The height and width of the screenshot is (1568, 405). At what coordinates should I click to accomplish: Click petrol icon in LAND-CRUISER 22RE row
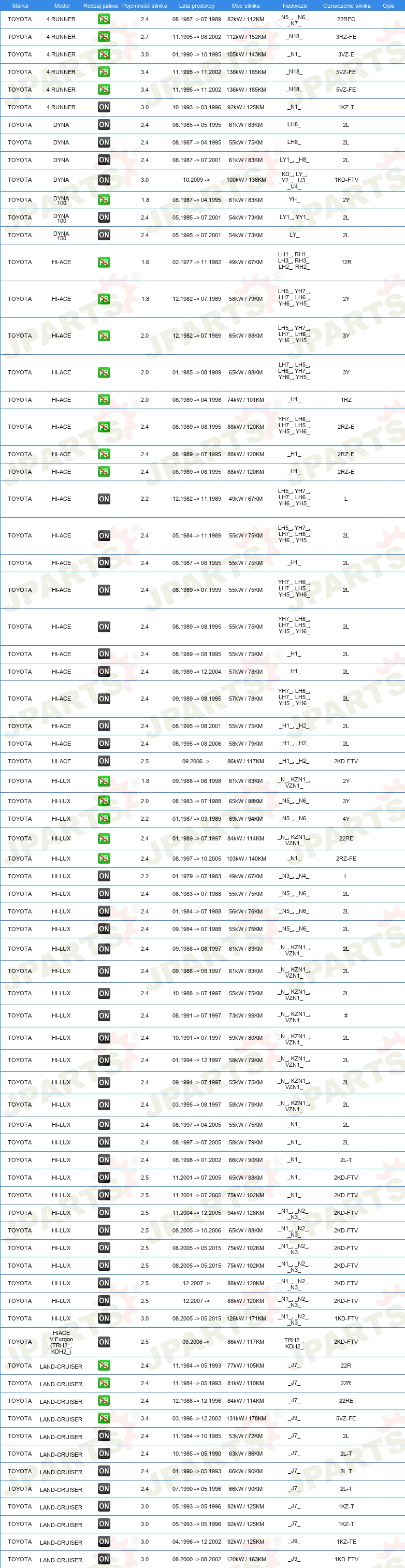tap(104, 1401)
